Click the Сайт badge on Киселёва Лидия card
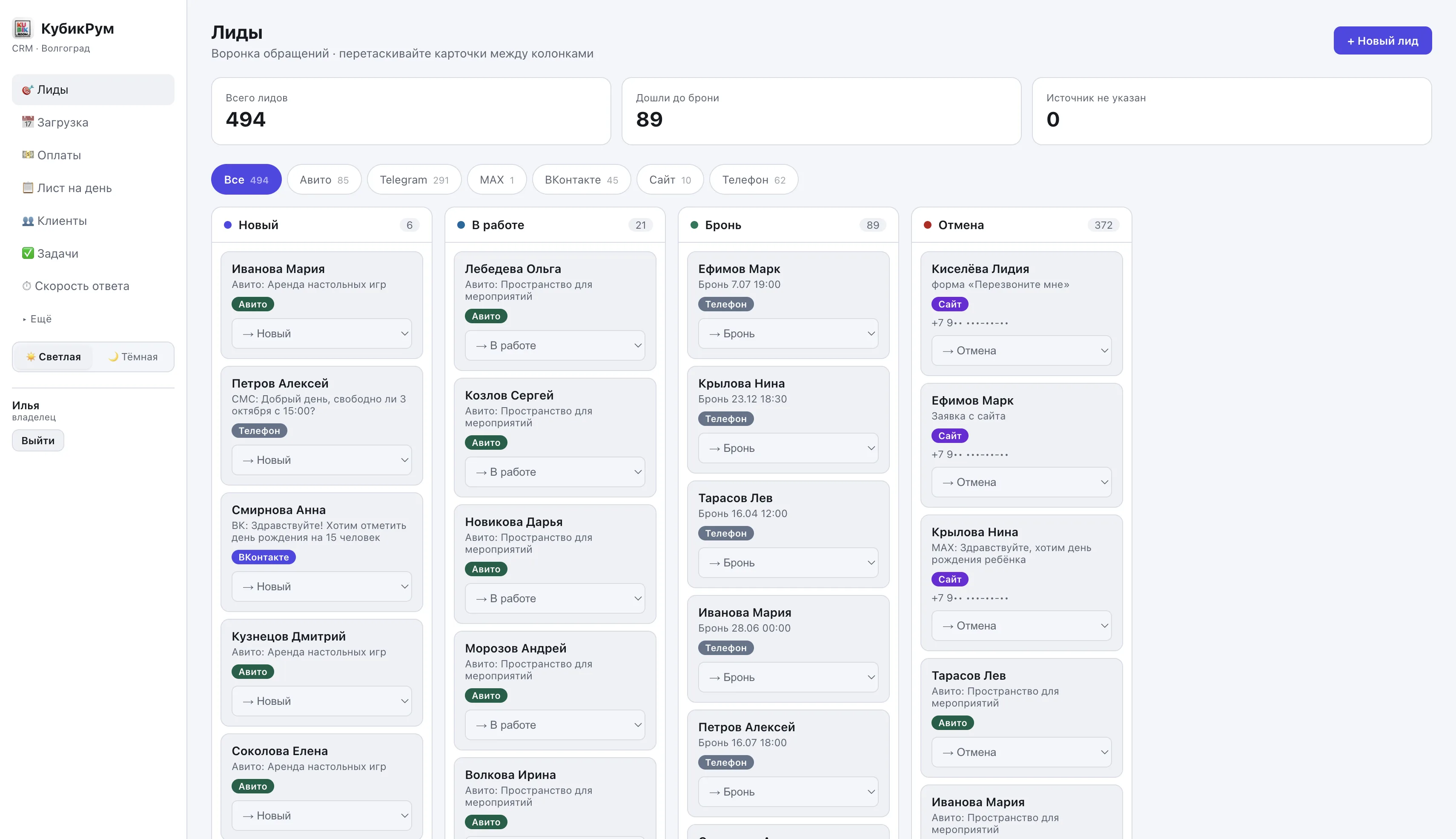 click(x=950, y=304)
